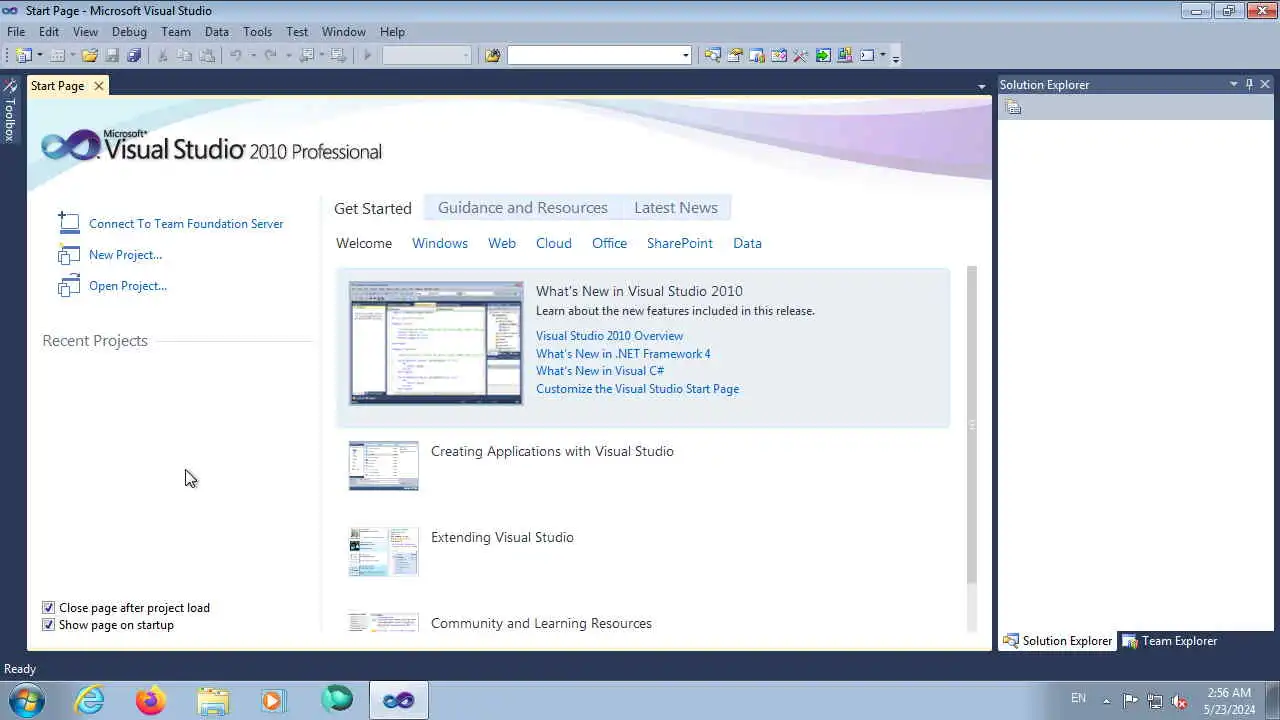The image size is (1280, 720).
Task: Click the Toolbox wrench-and-hammer toolbar icon
Action: coord(801,56)
